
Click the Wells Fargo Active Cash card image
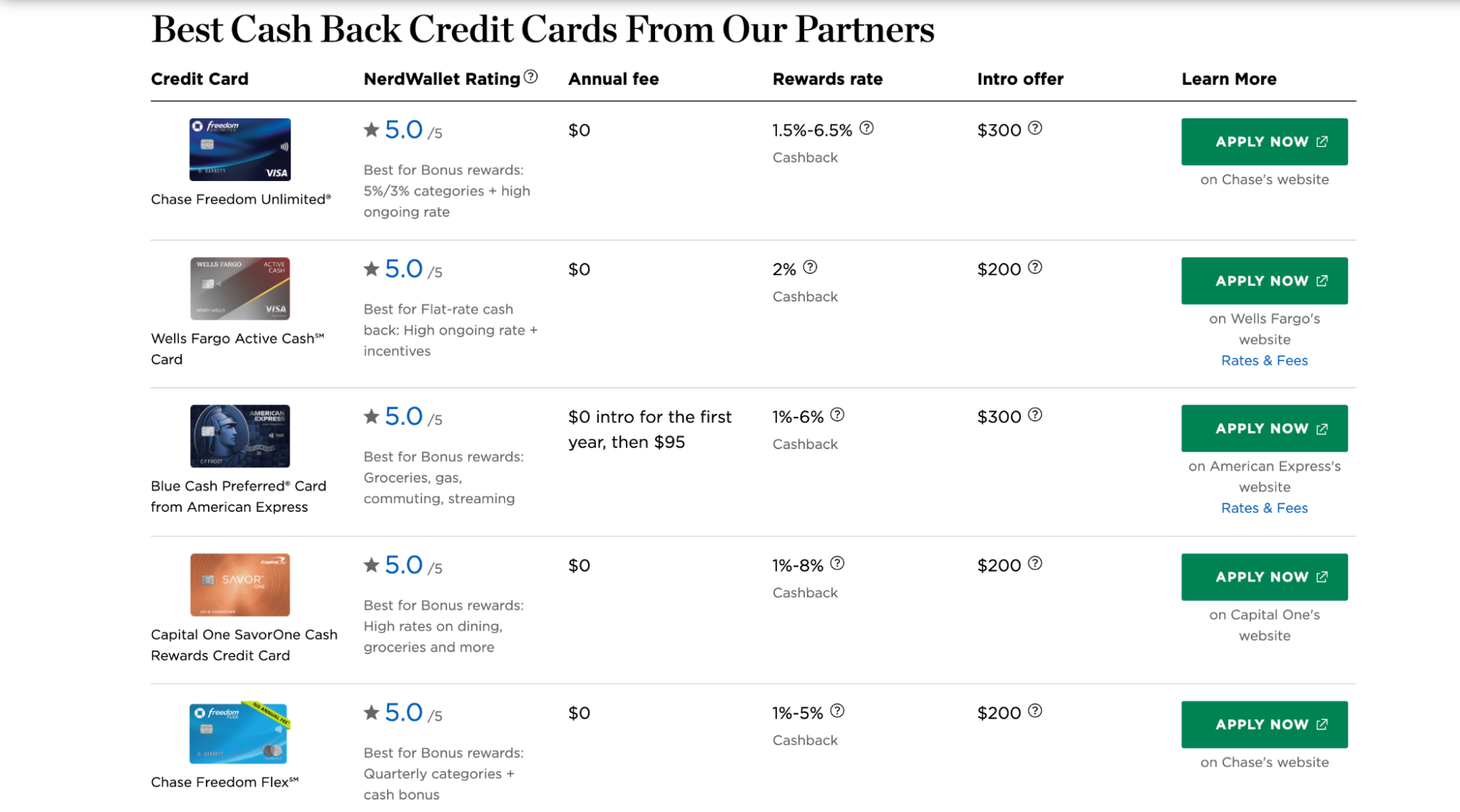[x=239, y=288]
